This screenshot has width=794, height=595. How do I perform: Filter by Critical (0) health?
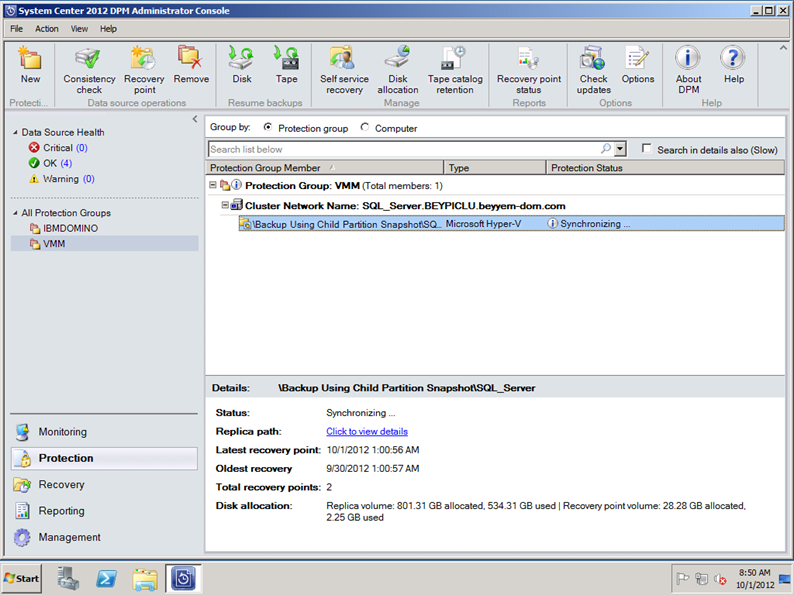[58, 148]
